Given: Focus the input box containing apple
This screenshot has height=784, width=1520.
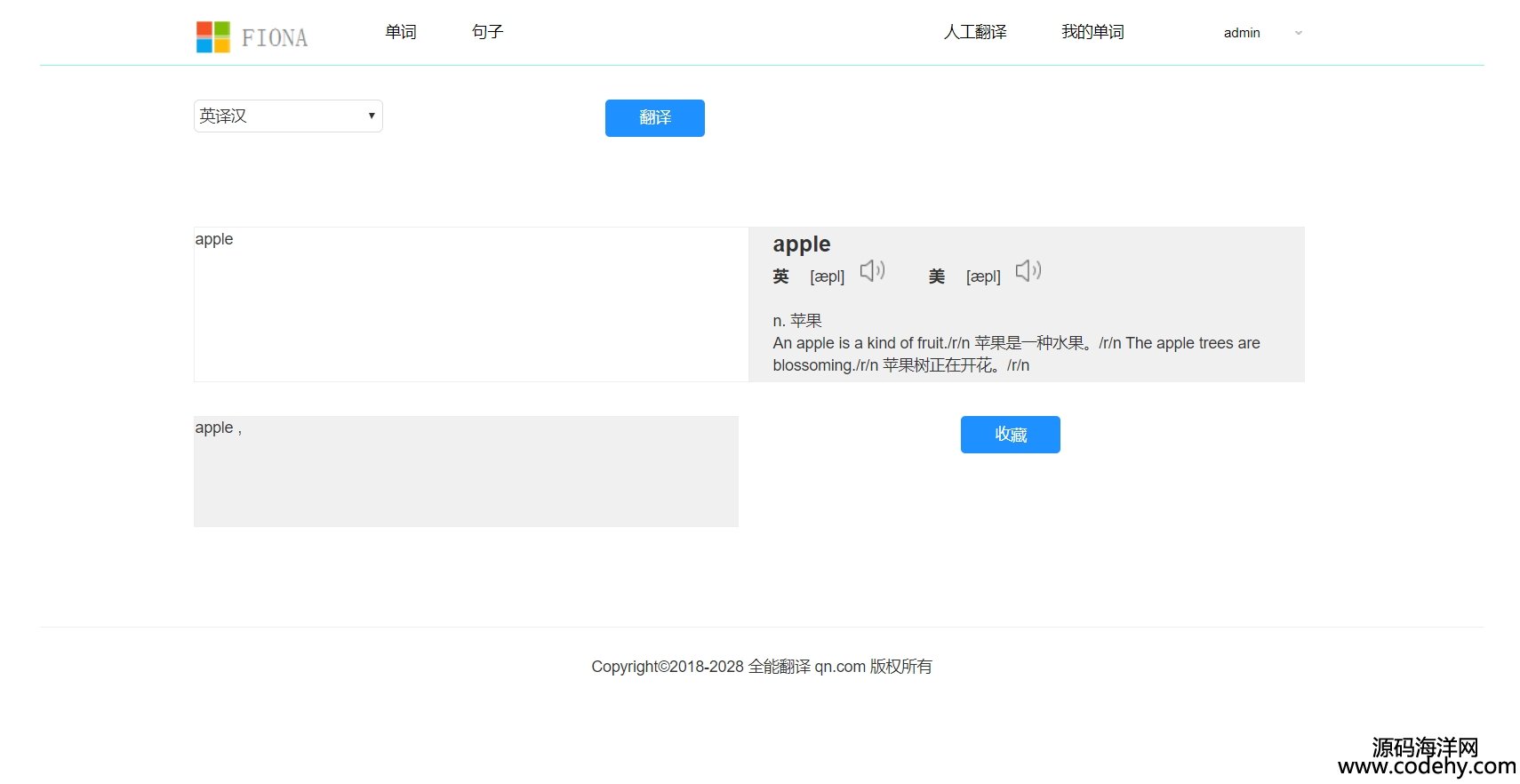Looking at the screenshot, I should pyautogui.click(x=471, y=304).
